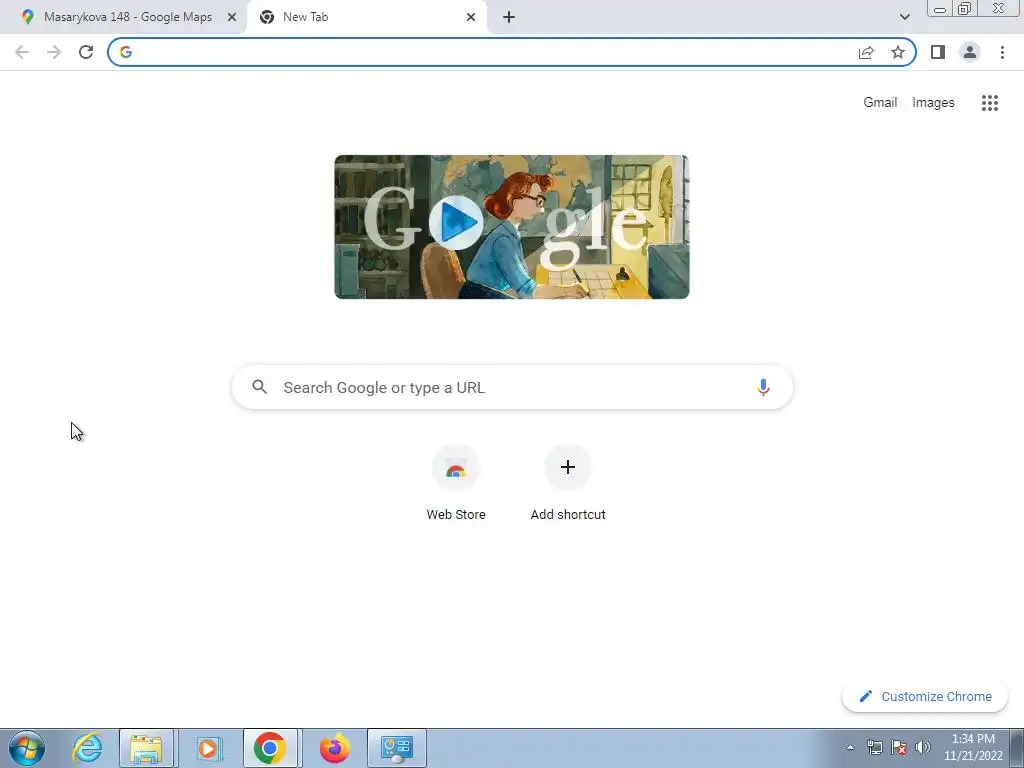This screenshot has height=768, width=1024.
Task: Close the Masarykova 148 Google Maps tab
Action: click(232, 17)
